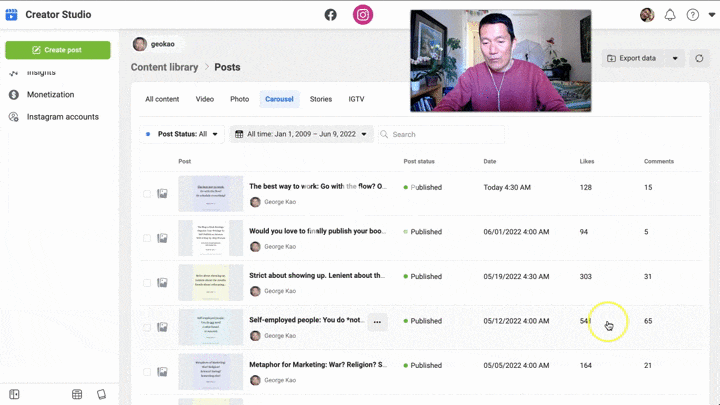Open the All time date range dropdown
The width and height of the screenshot is (720, 405).
tap(301, 135)
